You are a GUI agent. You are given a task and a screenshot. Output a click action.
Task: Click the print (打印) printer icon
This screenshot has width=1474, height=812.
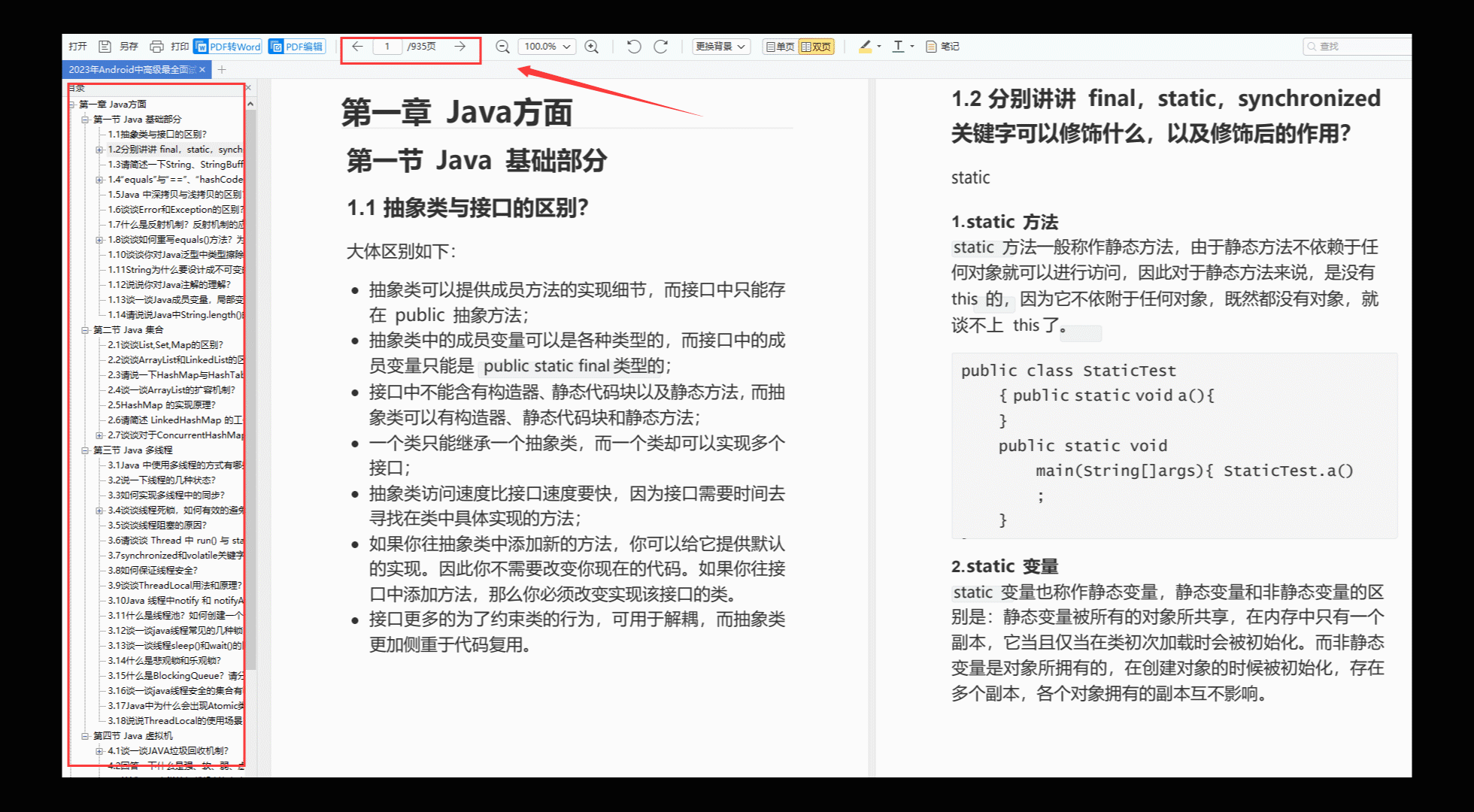pyautogui.click(x=156, y=47)
